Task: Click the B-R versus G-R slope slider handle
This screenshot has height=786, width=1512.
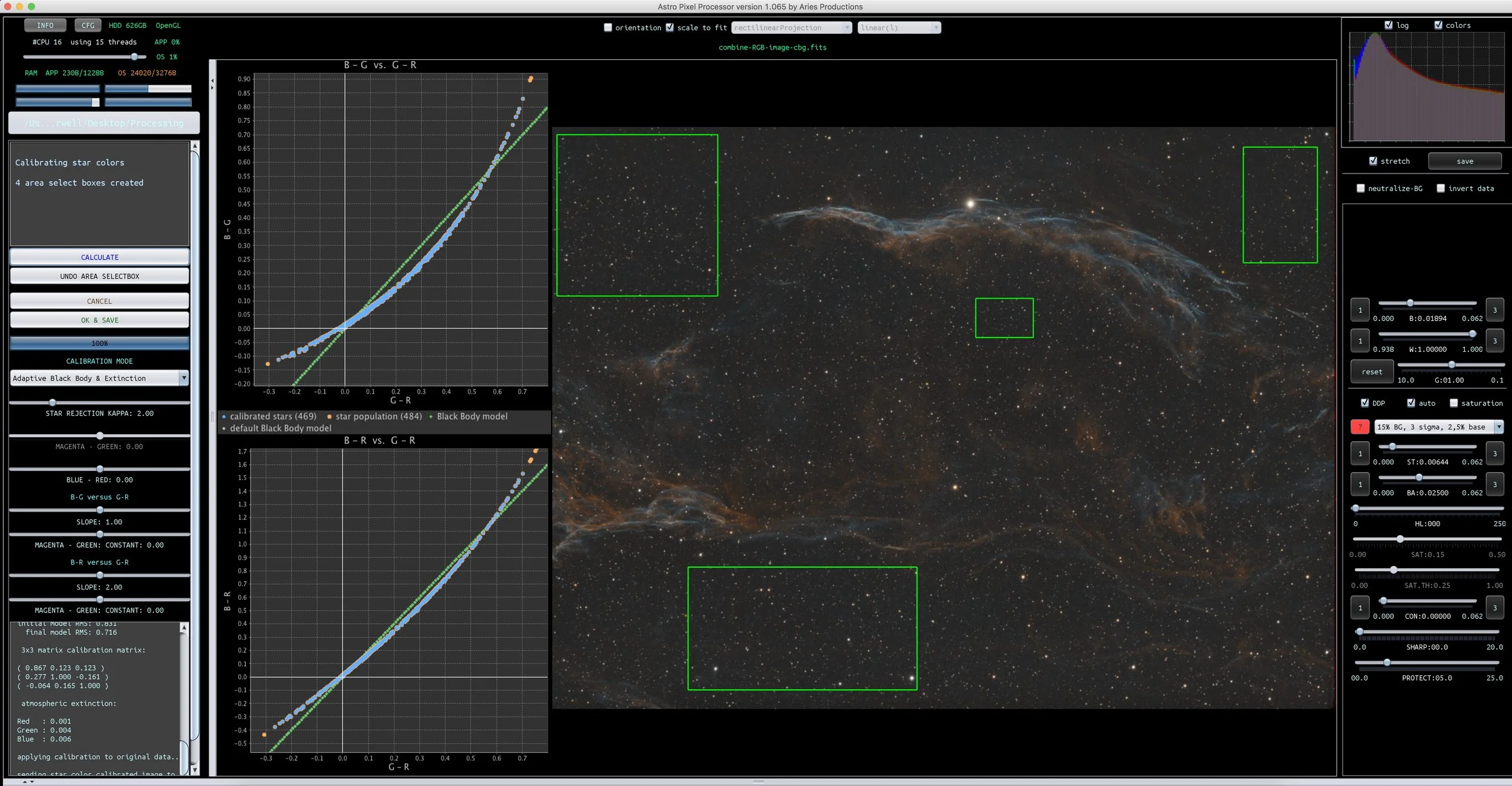Action: tap(100, 576)
